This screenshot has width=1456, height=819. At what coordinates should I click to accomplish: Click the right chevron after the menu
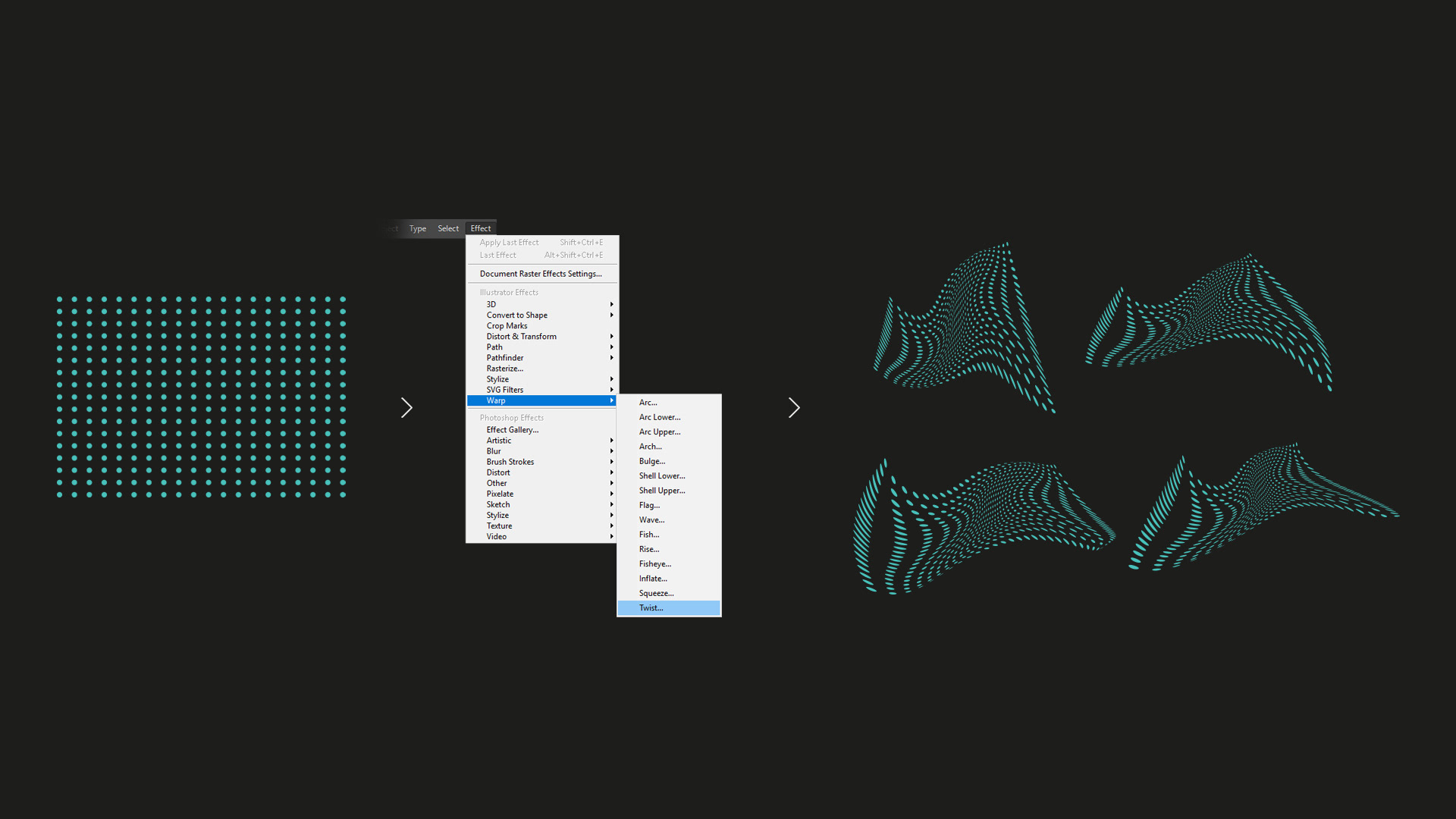793,408
